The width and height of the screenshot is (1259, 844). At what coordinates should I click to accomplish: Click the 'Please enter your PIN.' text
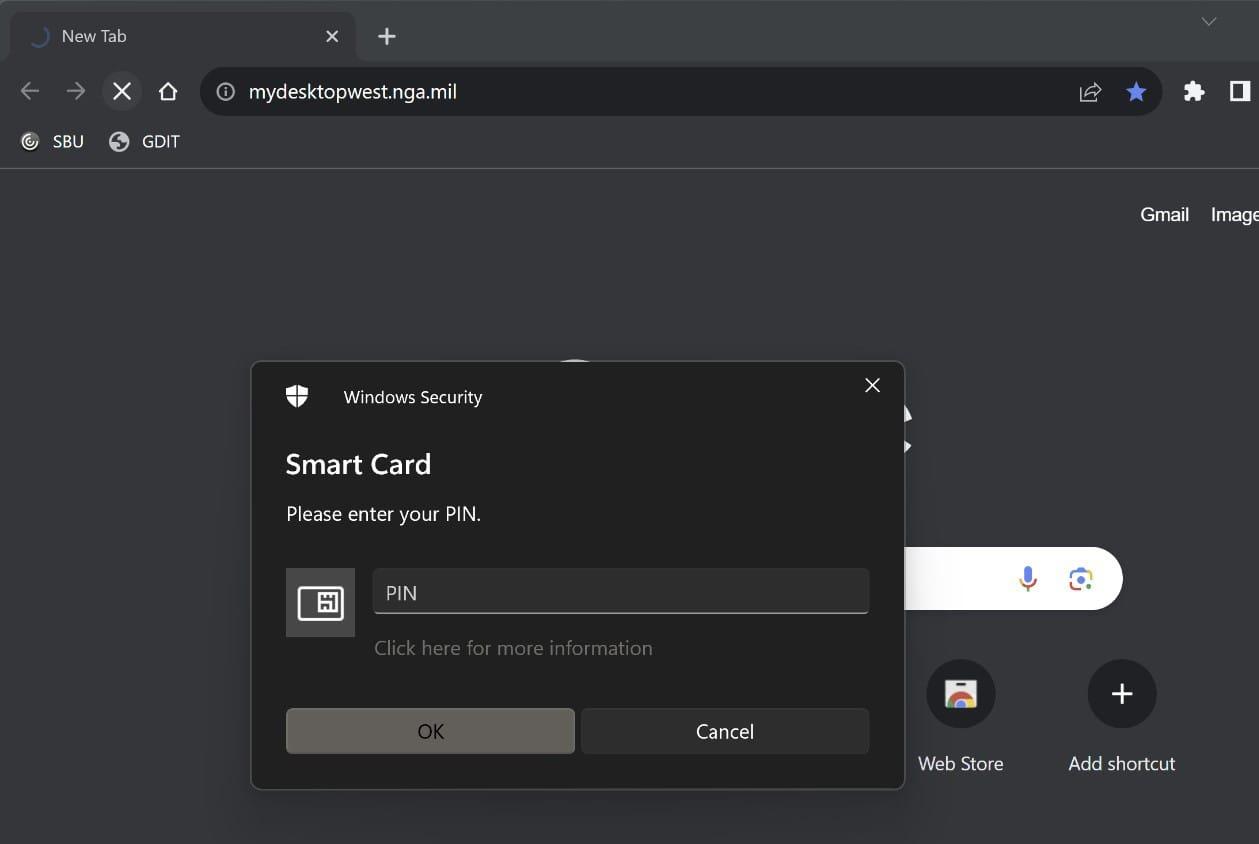click(x=384, y=514)
